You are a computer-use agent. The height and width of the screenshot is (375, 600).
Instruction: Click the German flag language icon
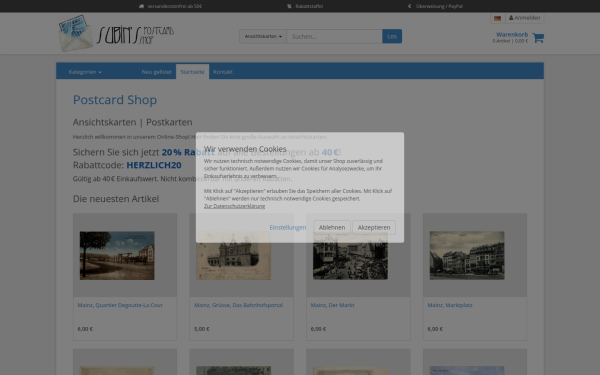(497, 18)
